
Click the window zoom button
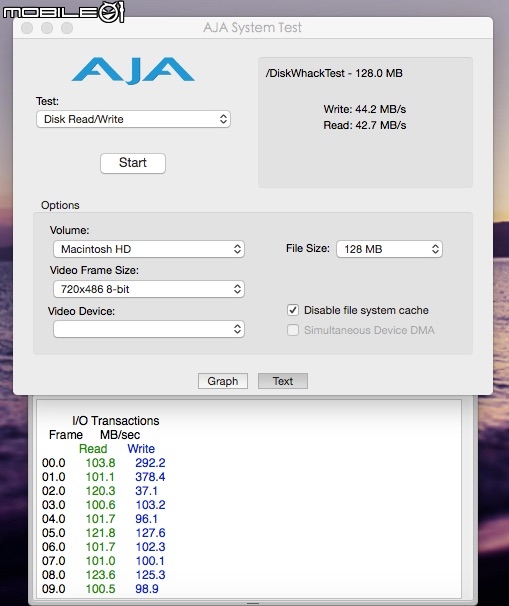coord(67,28)
